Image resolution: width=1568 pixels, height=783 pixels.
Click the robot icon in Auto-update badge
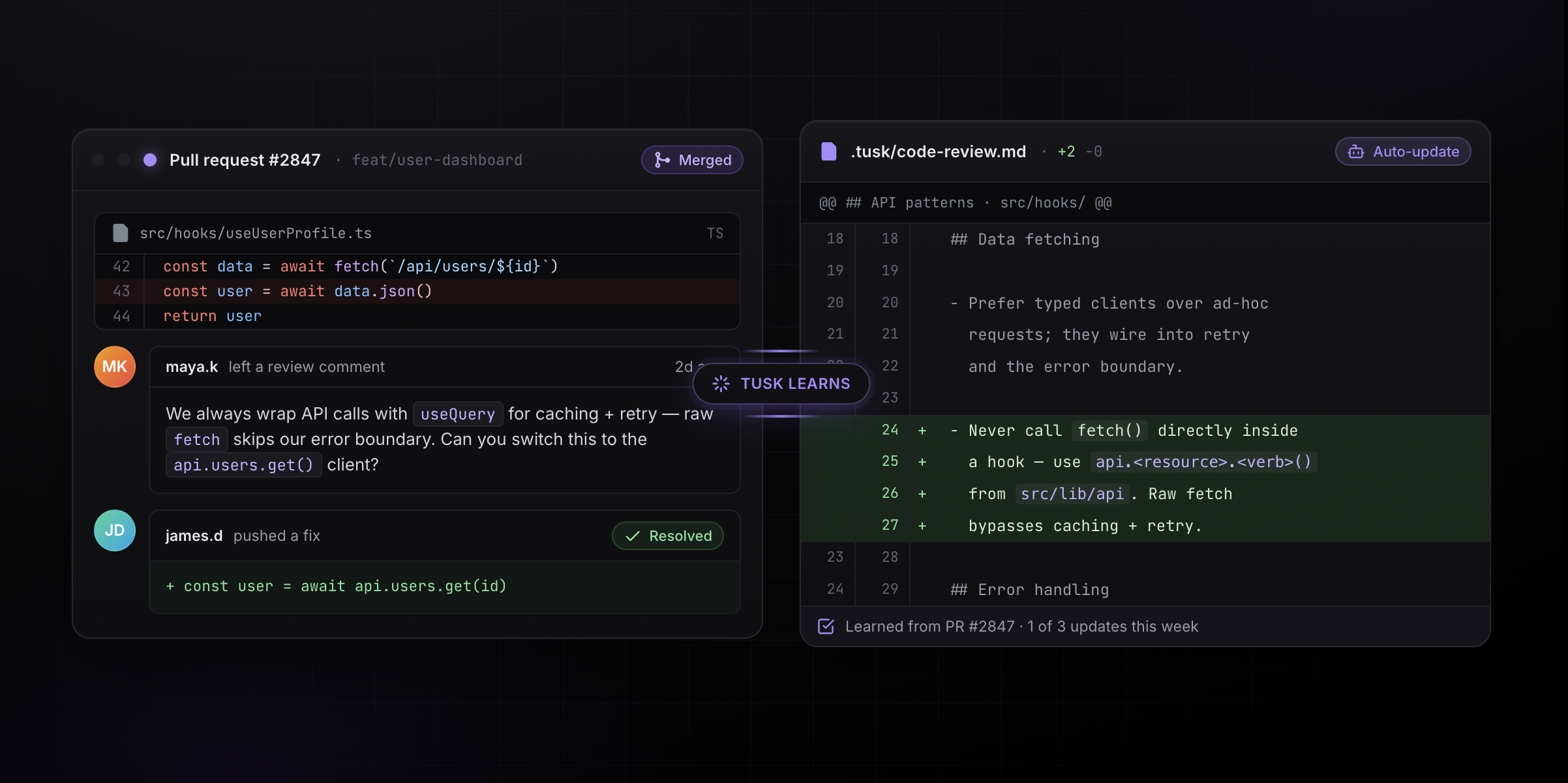[x=1356, y=151]
